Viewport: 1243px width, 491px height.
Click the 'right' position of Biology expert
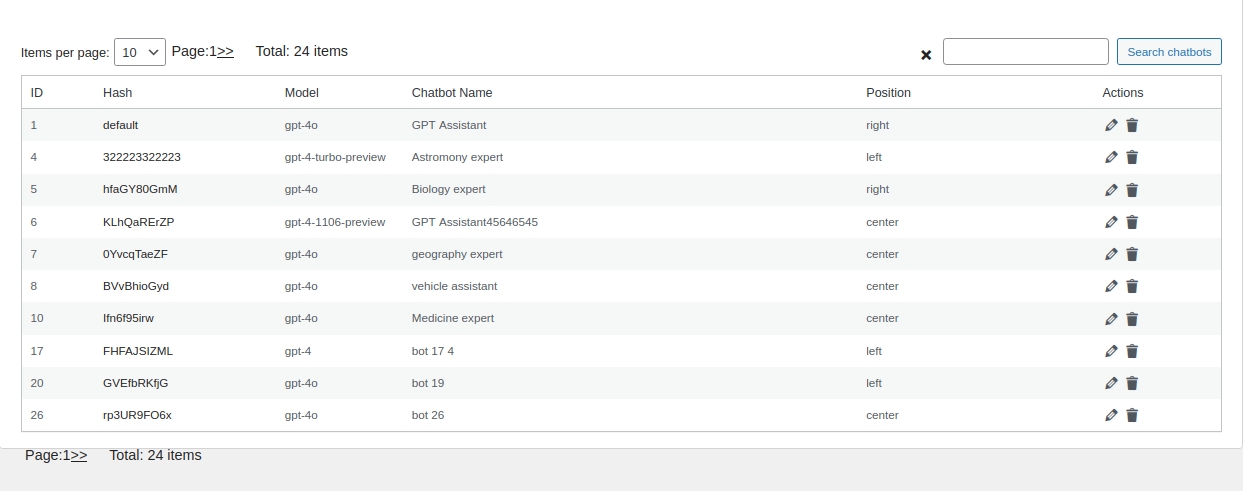(x=878, y=189)
